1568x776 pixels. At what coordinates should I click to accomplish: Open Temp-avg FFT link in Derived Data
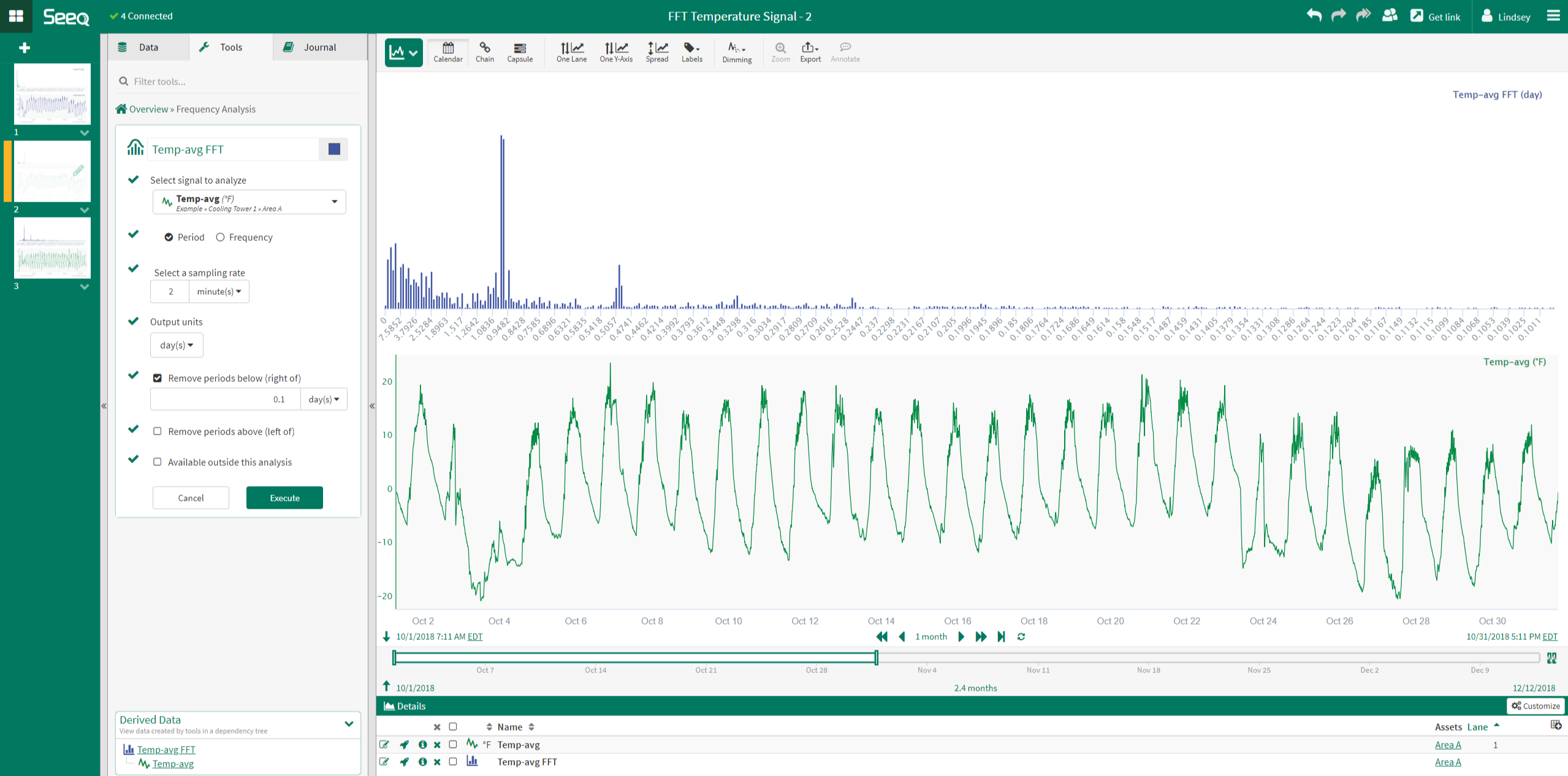click(x=166, y=750)
